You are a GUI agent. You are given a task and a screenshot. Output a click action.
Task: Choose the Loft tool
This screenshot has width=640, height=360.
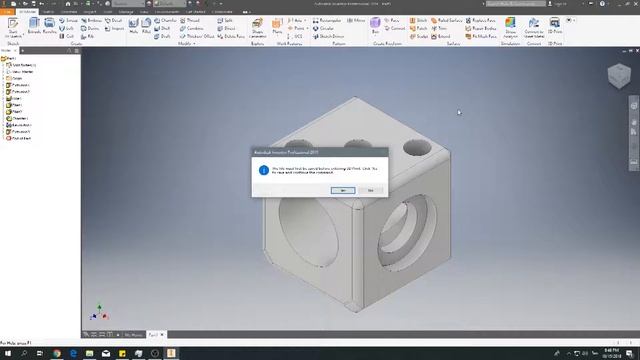click(x=67, y=29)
